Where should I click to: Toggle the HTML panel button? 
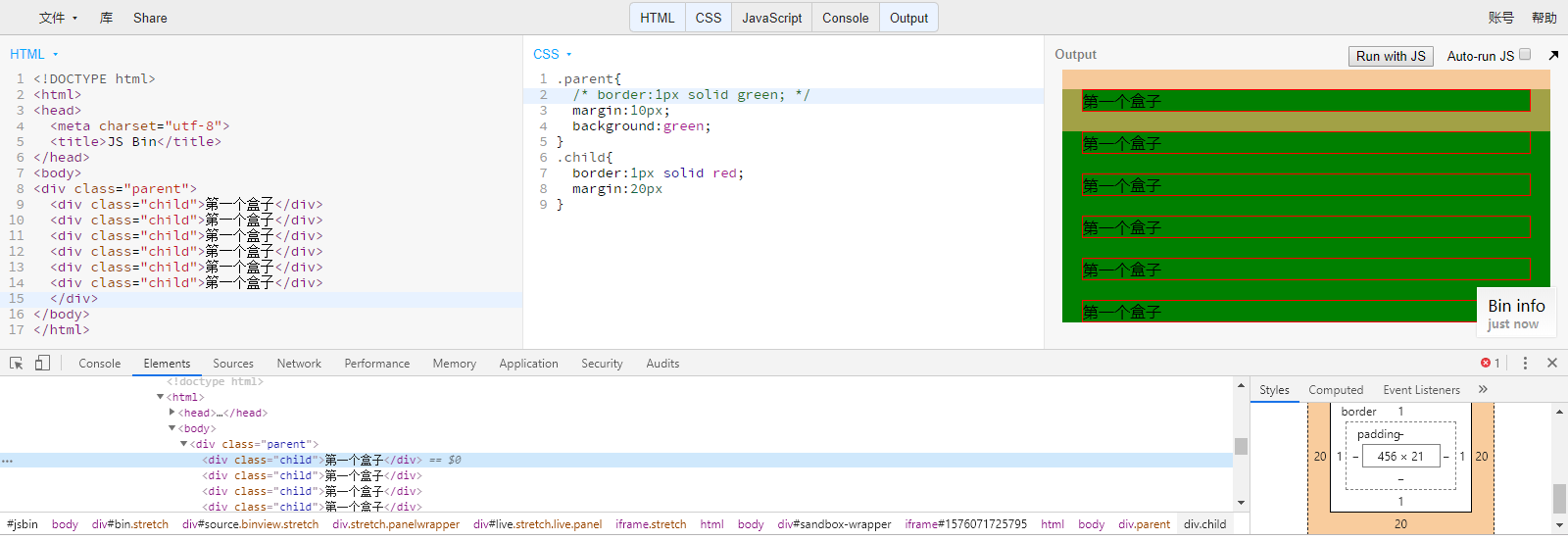click(658, 18)
